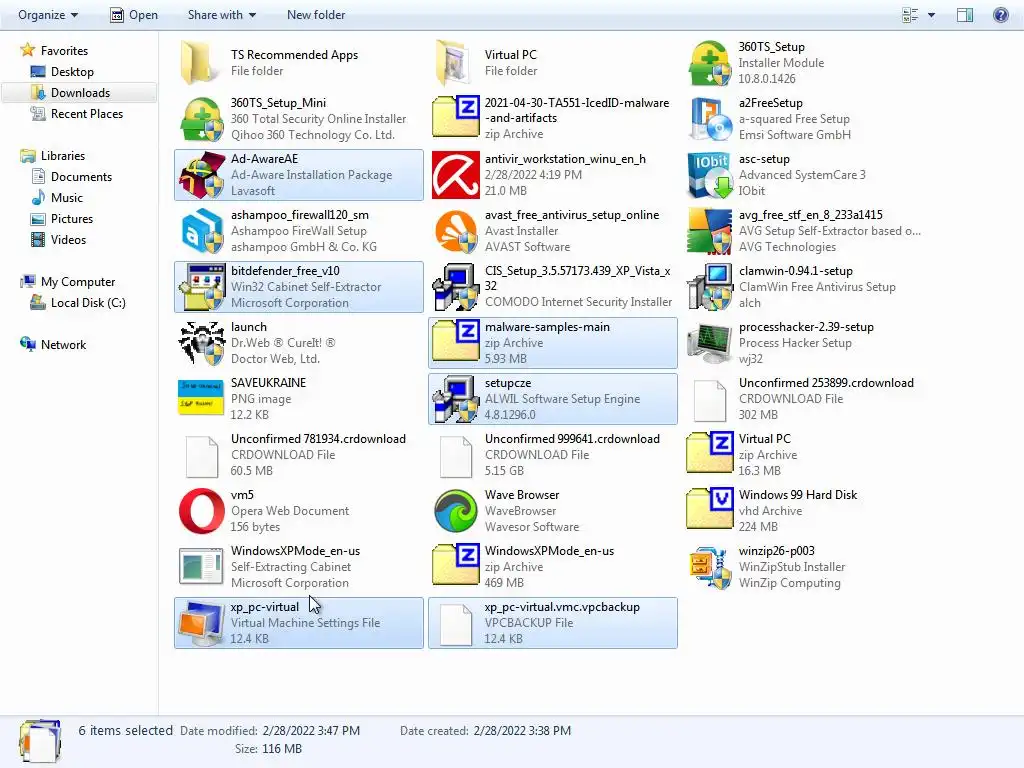Viewport: 1024px width, 768px height.
Task: Select the IcedID malware zip archive icon
Action: [x=456, y=116]
